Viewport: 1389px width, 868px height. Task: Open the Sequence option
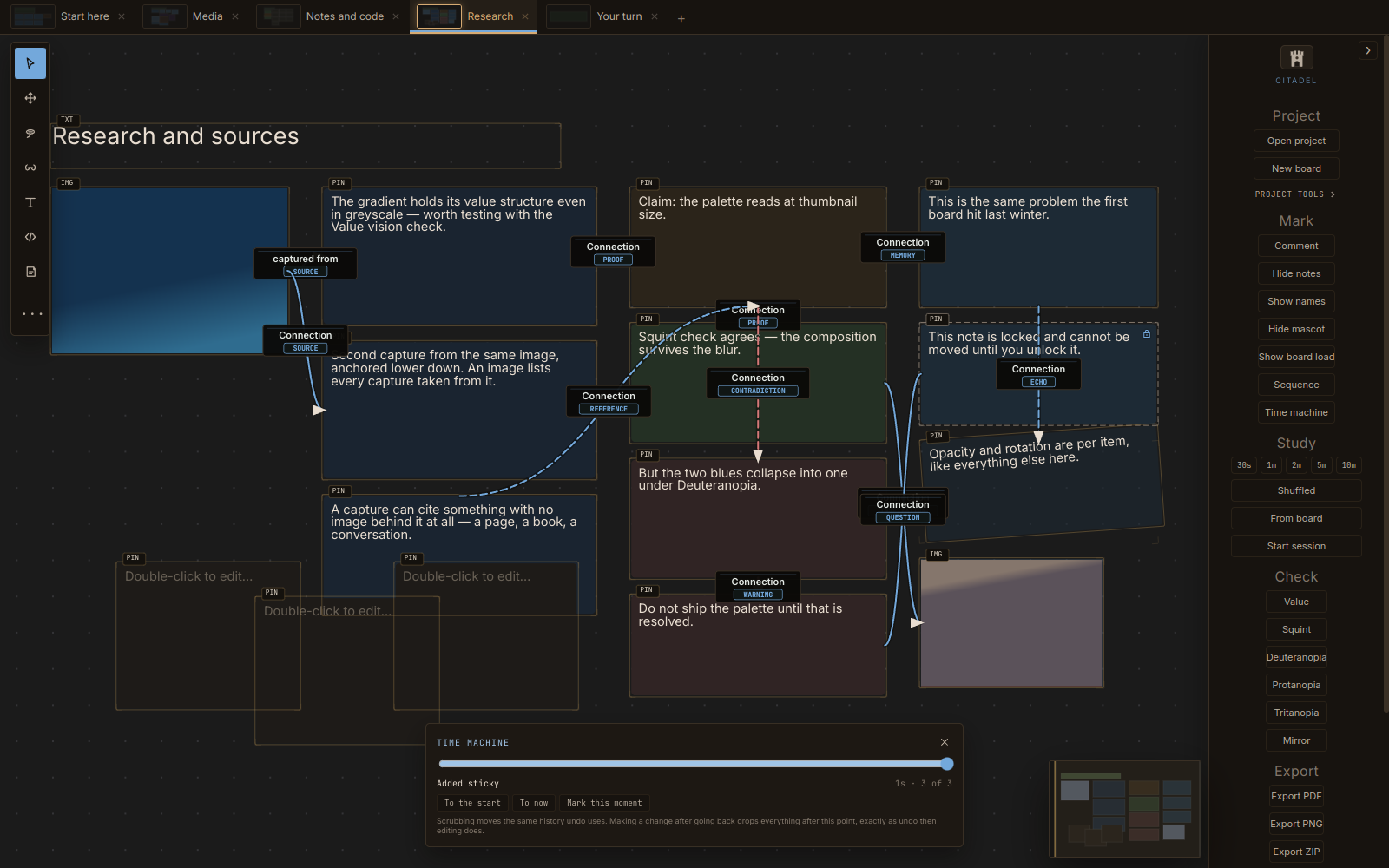tap(1296, 385)
